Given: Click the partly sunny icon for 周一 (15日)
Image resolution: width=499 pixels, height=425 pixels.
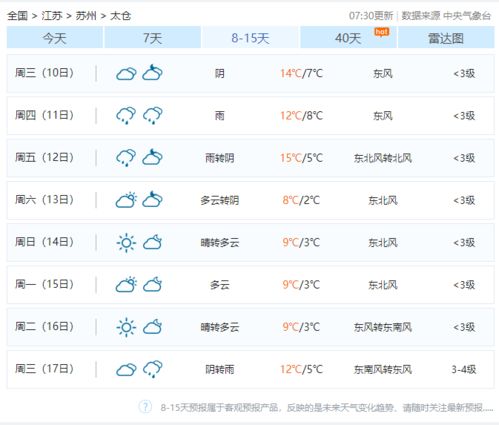Looking at the screenshot, I should click(126, 284).
